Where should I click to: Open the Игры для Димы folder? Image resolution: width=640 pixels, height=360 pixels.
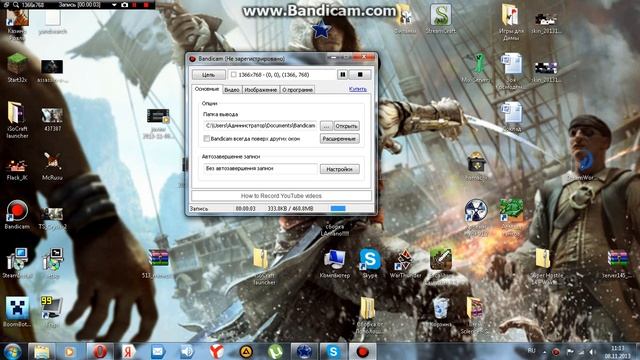point(511,22)
